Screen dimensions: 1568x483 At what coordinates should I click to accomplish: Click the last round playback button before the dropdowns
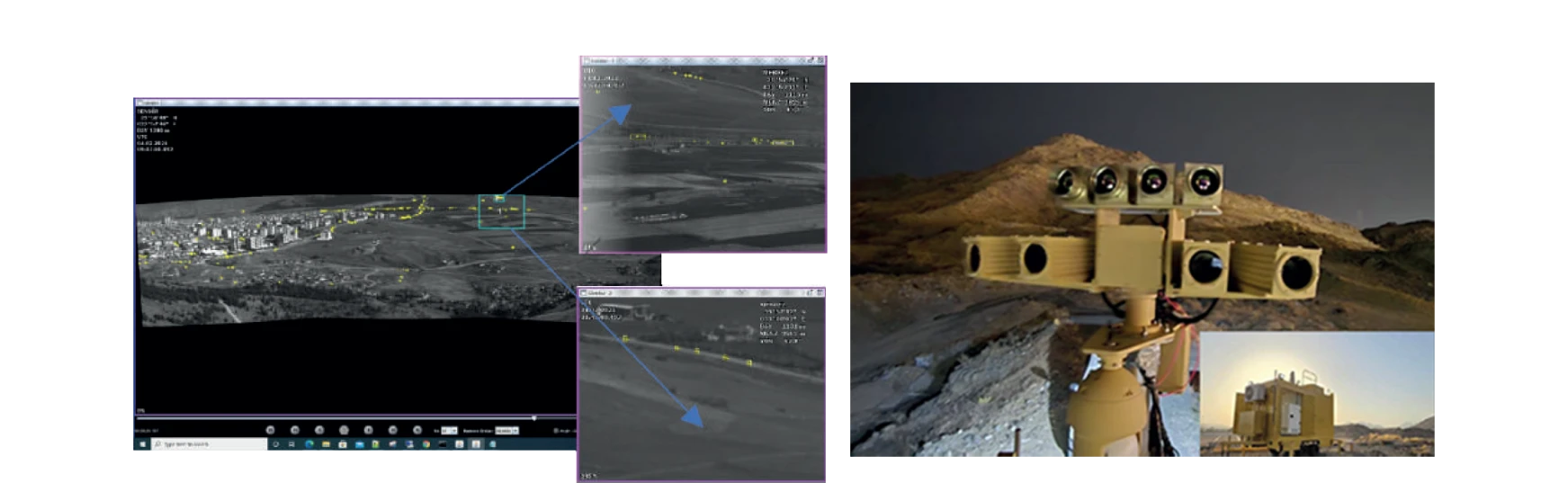pos(417,431)
